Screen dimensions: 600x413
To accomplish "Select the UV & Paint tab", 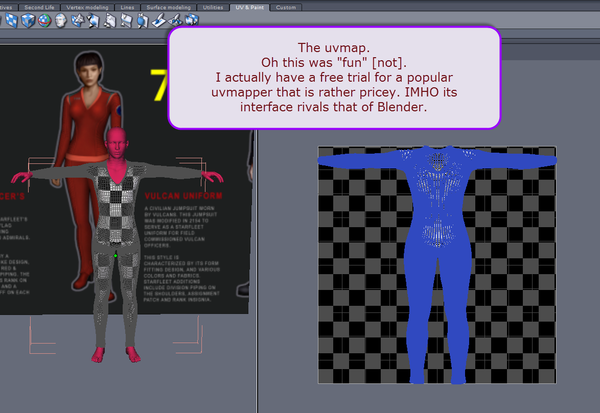I will pyautogui.click(x=249, y=7).
